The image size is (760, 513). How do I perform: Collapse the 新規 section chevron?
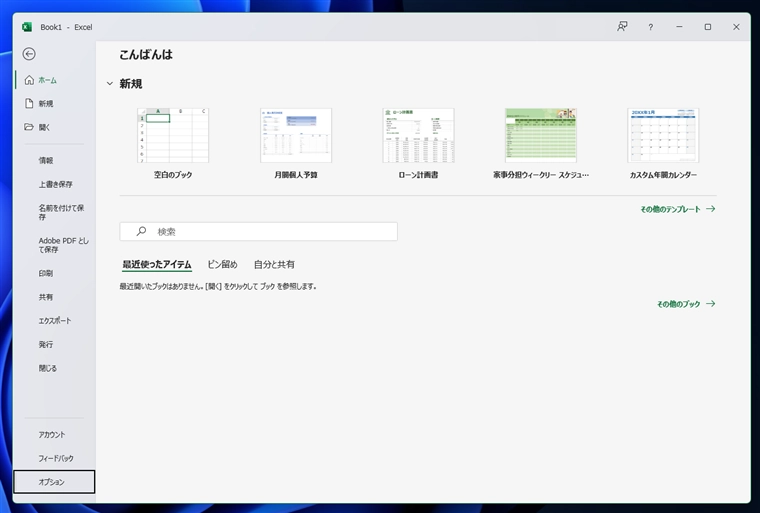[110, 84]
